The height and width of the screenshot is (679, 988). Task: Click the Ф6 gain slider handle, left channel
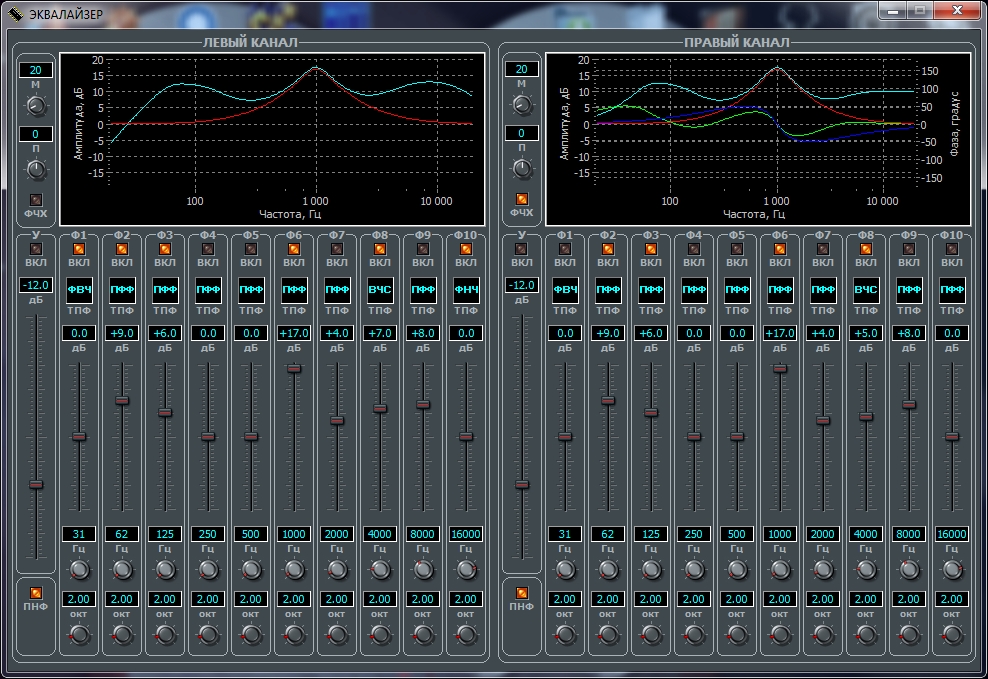point(294,369)
